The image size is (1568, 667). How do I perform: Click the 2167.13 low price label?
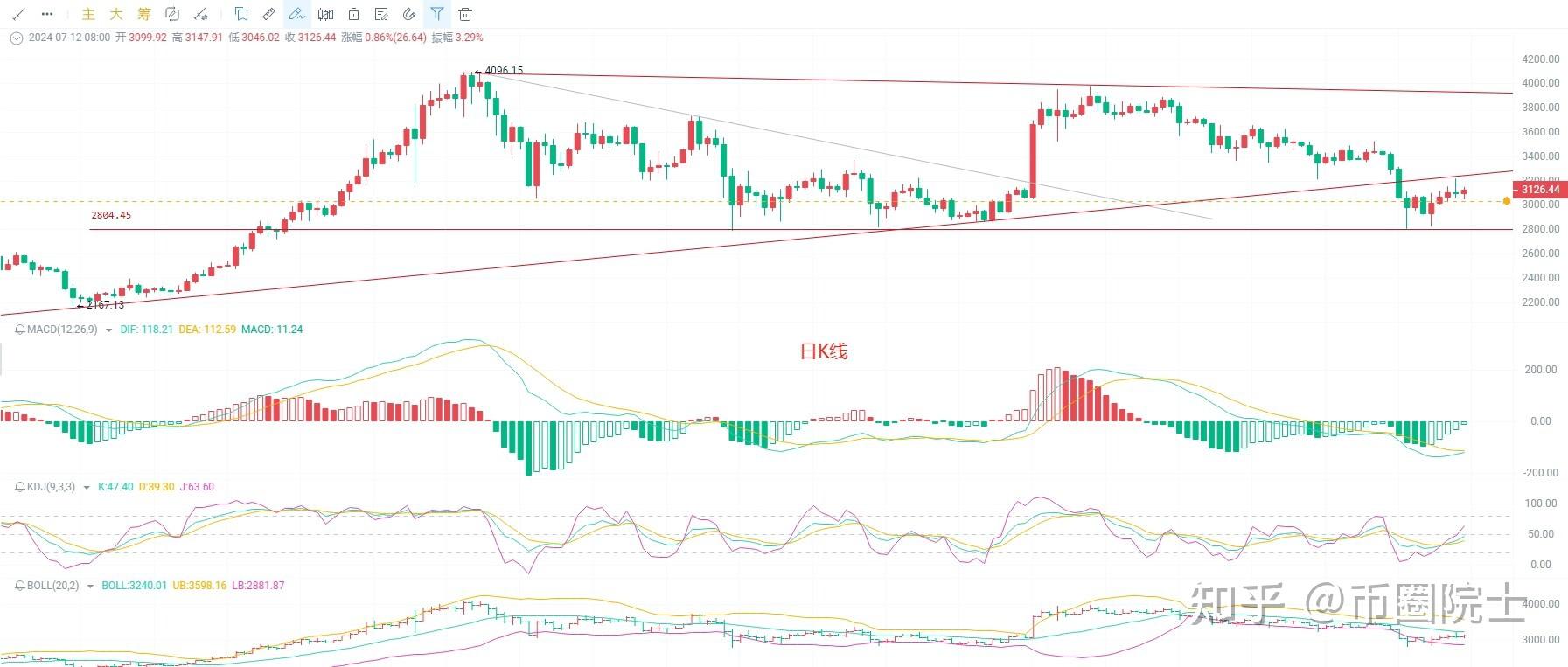pyautogui.click(x=105, y=305)
